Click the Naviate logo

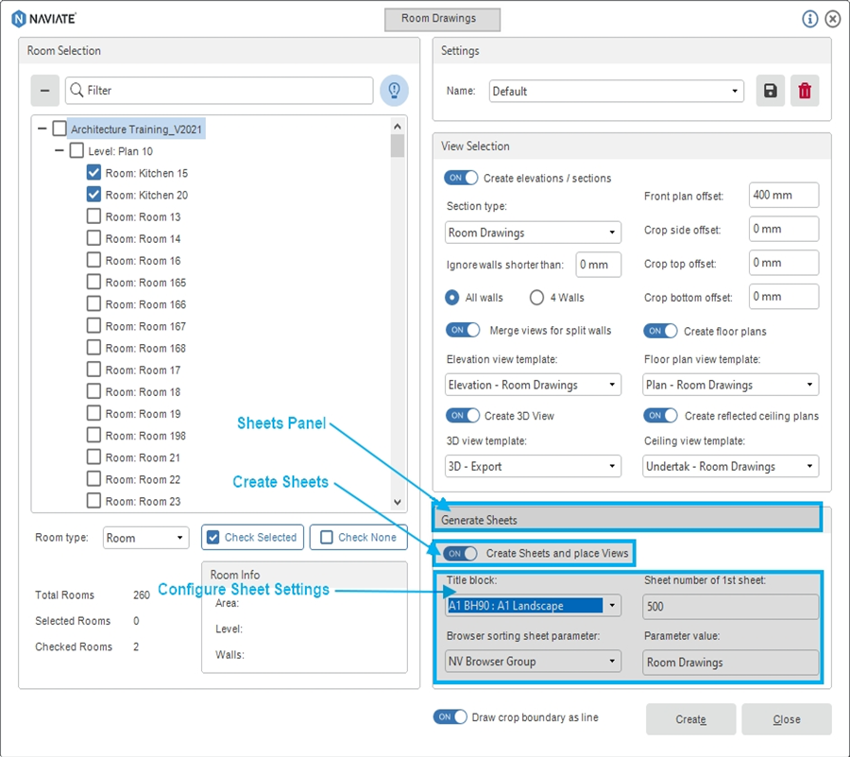(x=43, y=19)
